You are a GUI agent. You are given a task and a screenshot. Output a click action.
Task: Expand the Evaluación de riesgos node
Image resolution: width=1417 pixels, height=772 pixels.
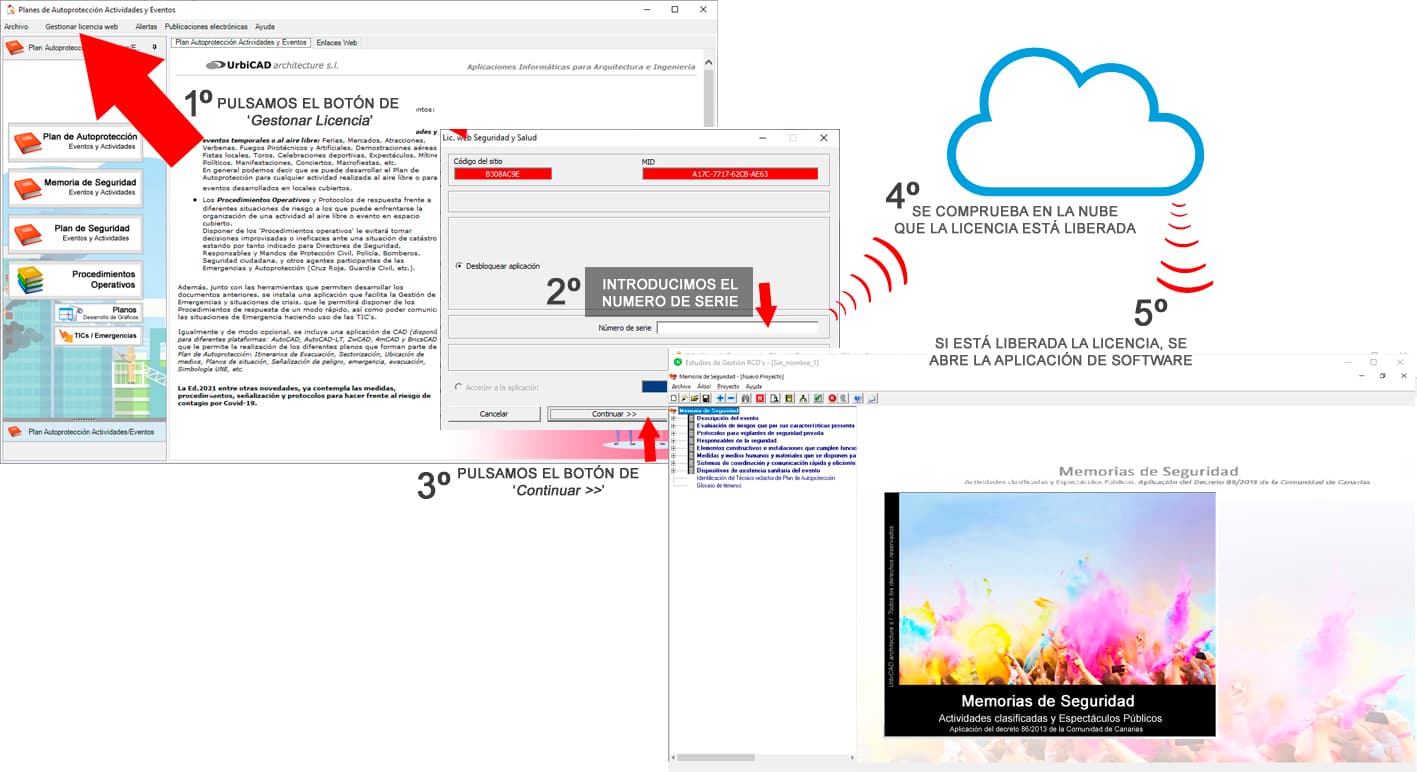point(673,426)
